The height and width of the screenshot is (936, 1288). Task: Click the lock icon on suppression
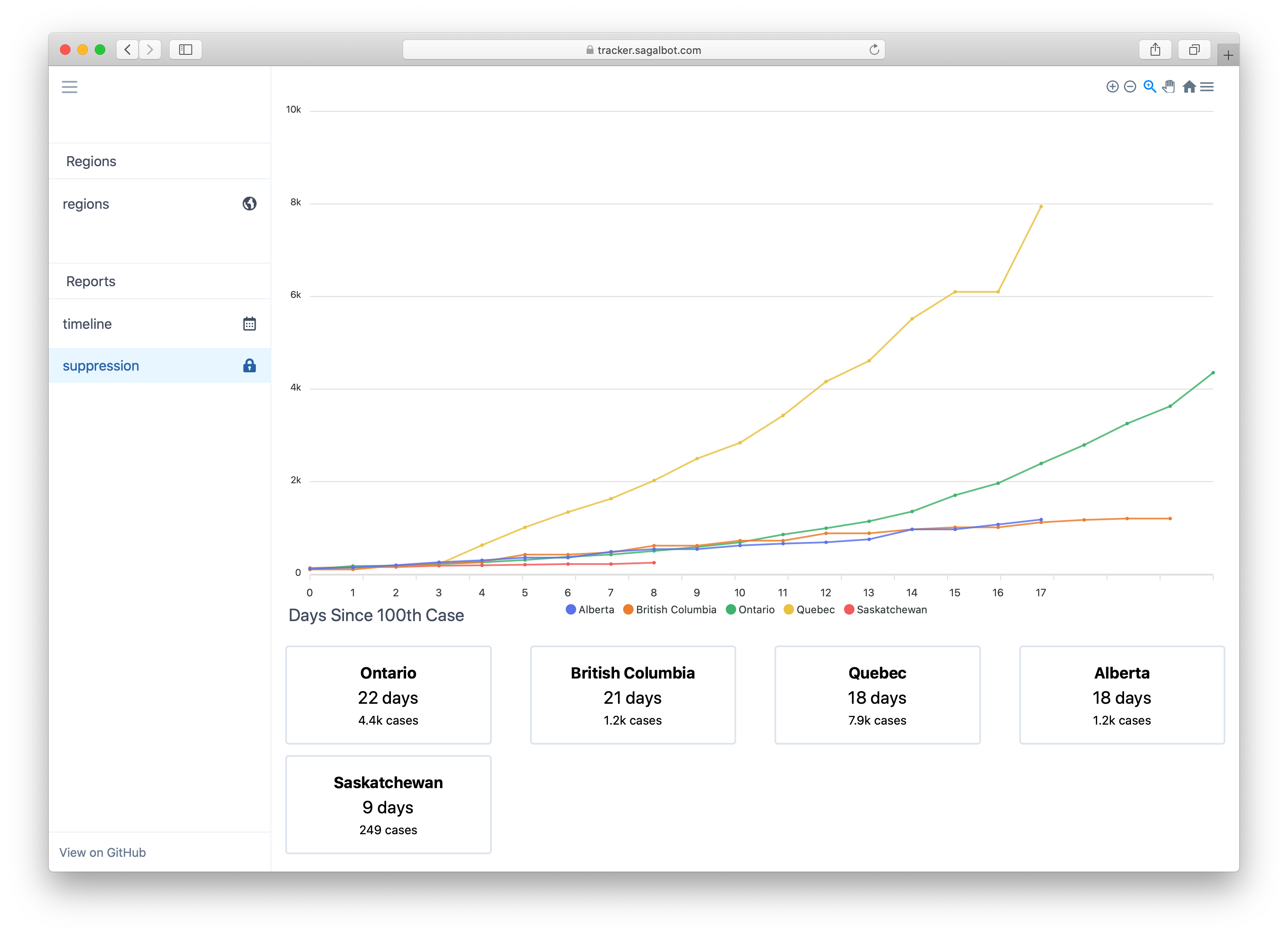[x=250, y=365]
